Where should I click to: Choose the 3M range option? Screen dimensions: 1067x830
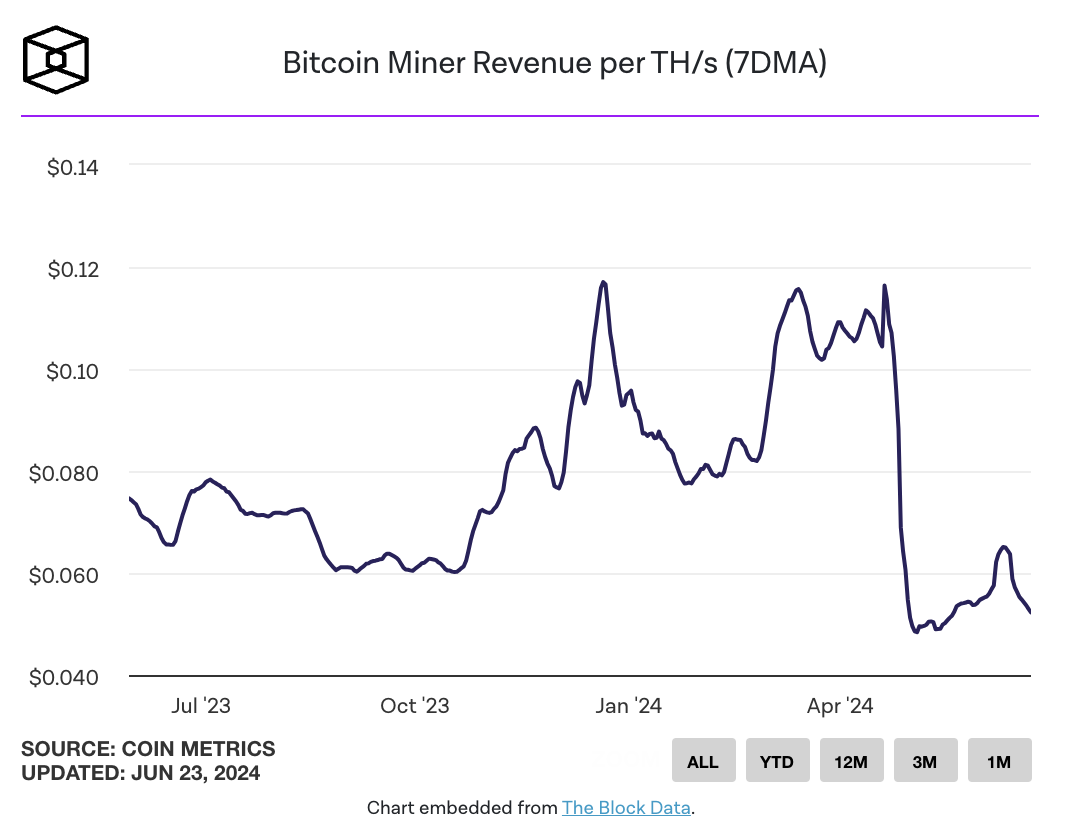(925, 761)
